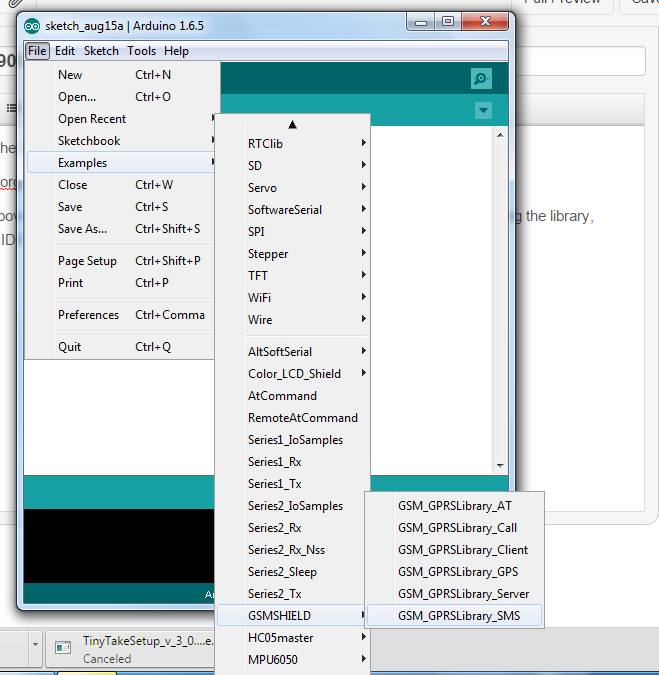Open the Series2_Sleep example
Image resolution: width=659 pixels, height=675 pixels.
[291, 572]
